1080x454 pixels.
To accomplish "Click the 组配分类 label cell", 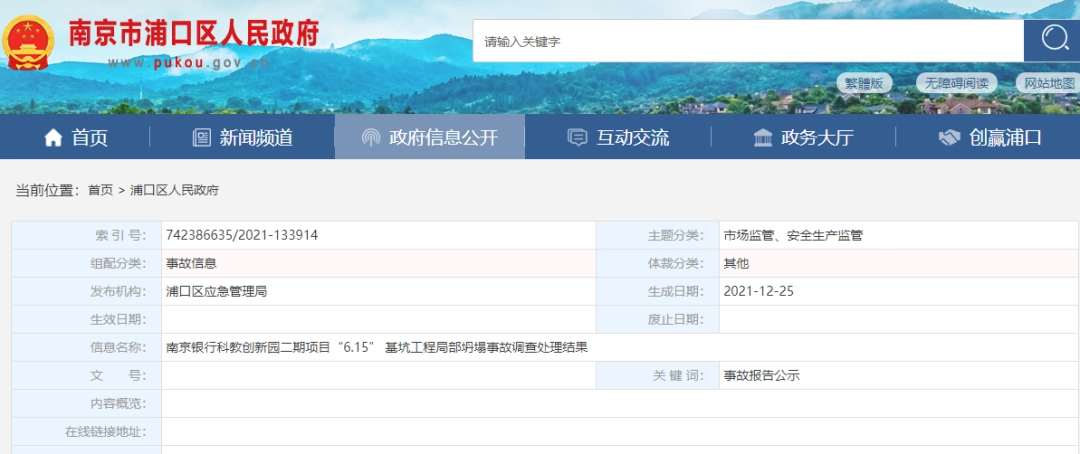I will (x=87, y=263).
